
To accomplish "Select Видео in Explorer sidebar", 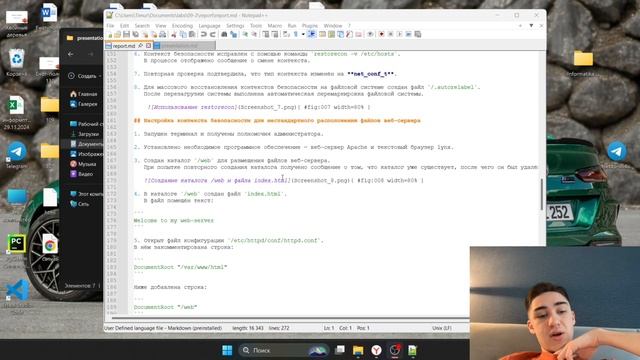I will click(82, 174).
